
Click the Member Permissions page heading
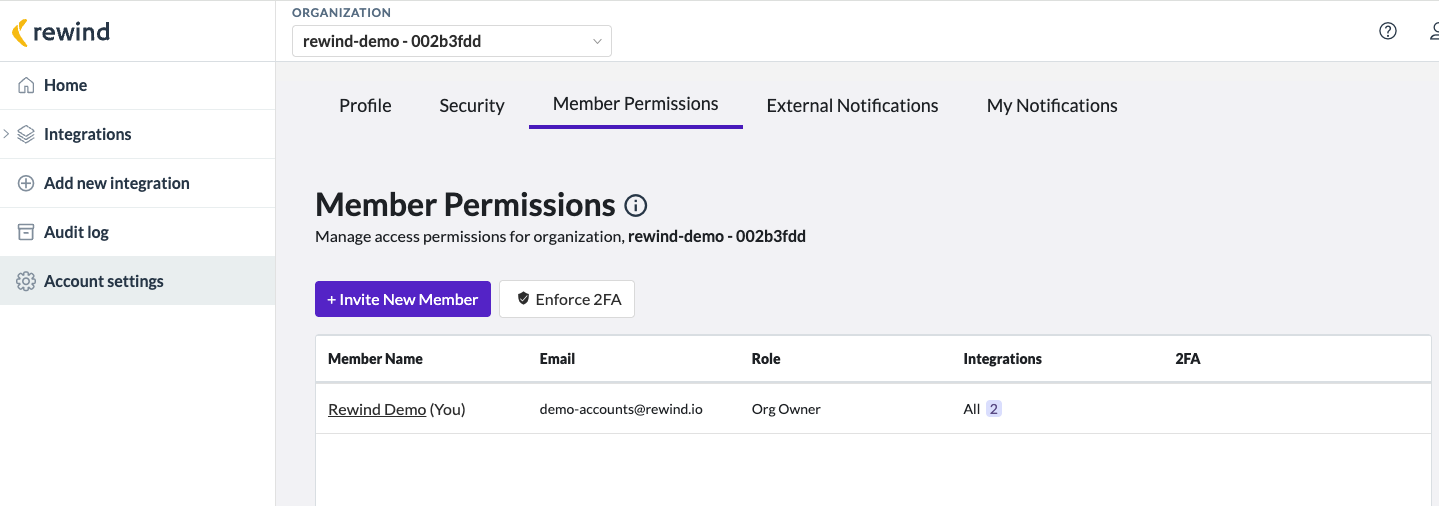pyautogui.click(x=465, y=205)
